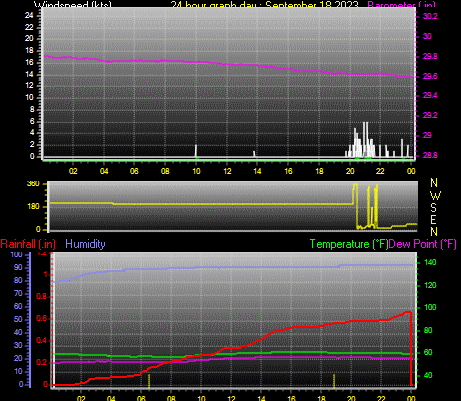Click the 20 hour label under windspeed graph
This screenshot has width=461, height=401.
tap(350, 171)
